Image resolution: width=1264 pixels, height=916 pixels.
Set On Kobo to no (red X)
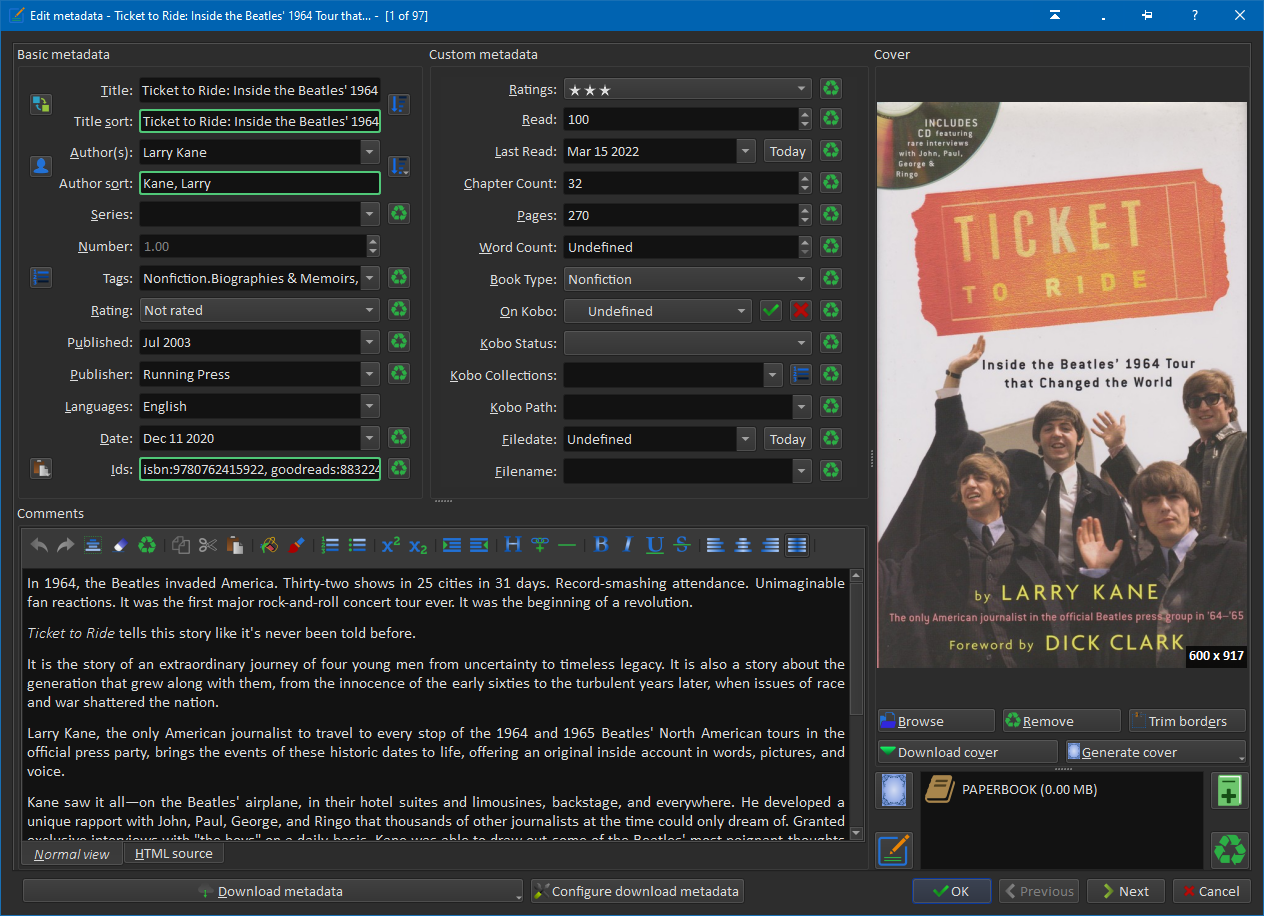click(x=800, y=311)
